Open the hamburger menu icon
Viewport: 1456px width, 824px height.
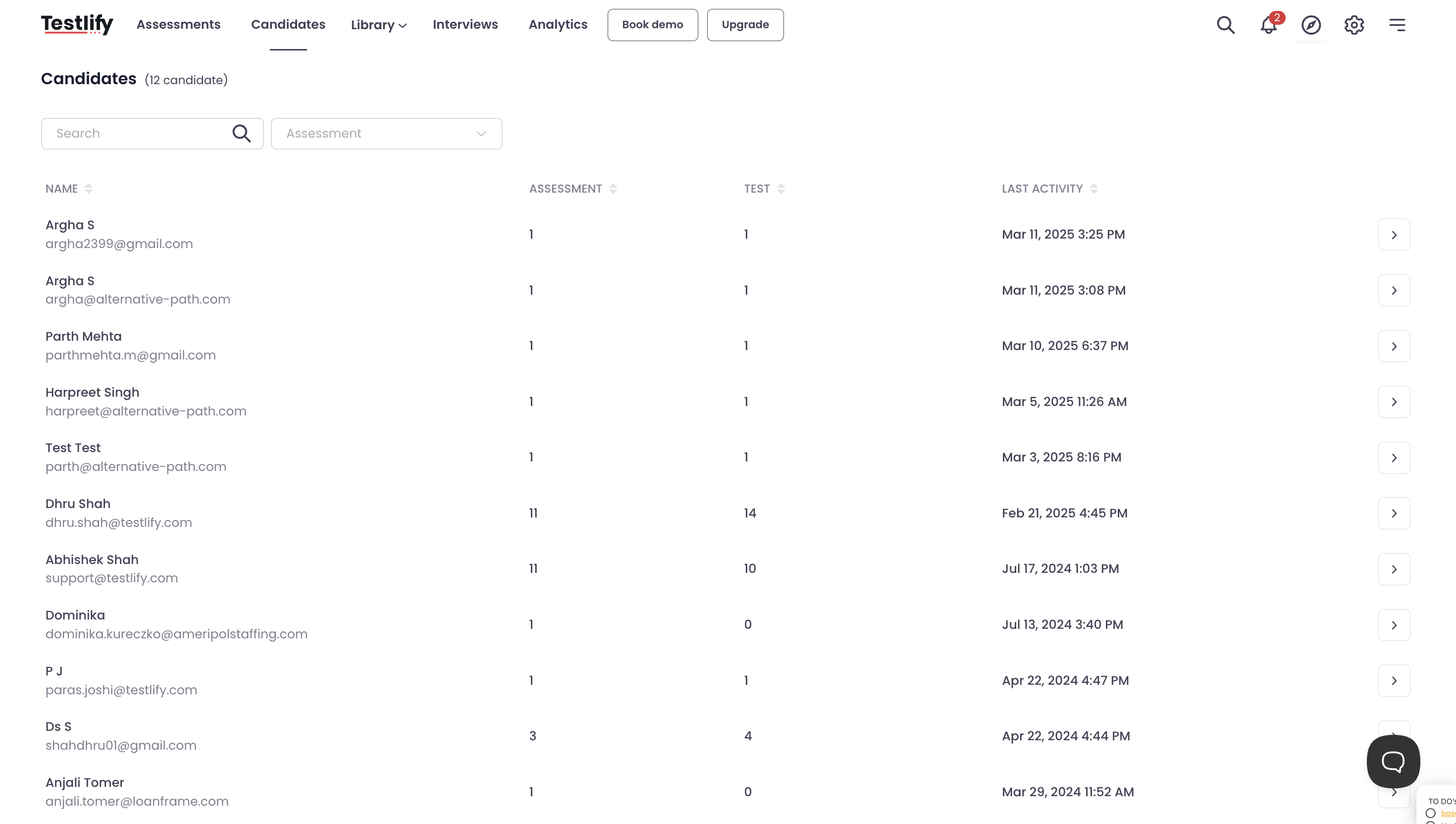click(1397, 25)
